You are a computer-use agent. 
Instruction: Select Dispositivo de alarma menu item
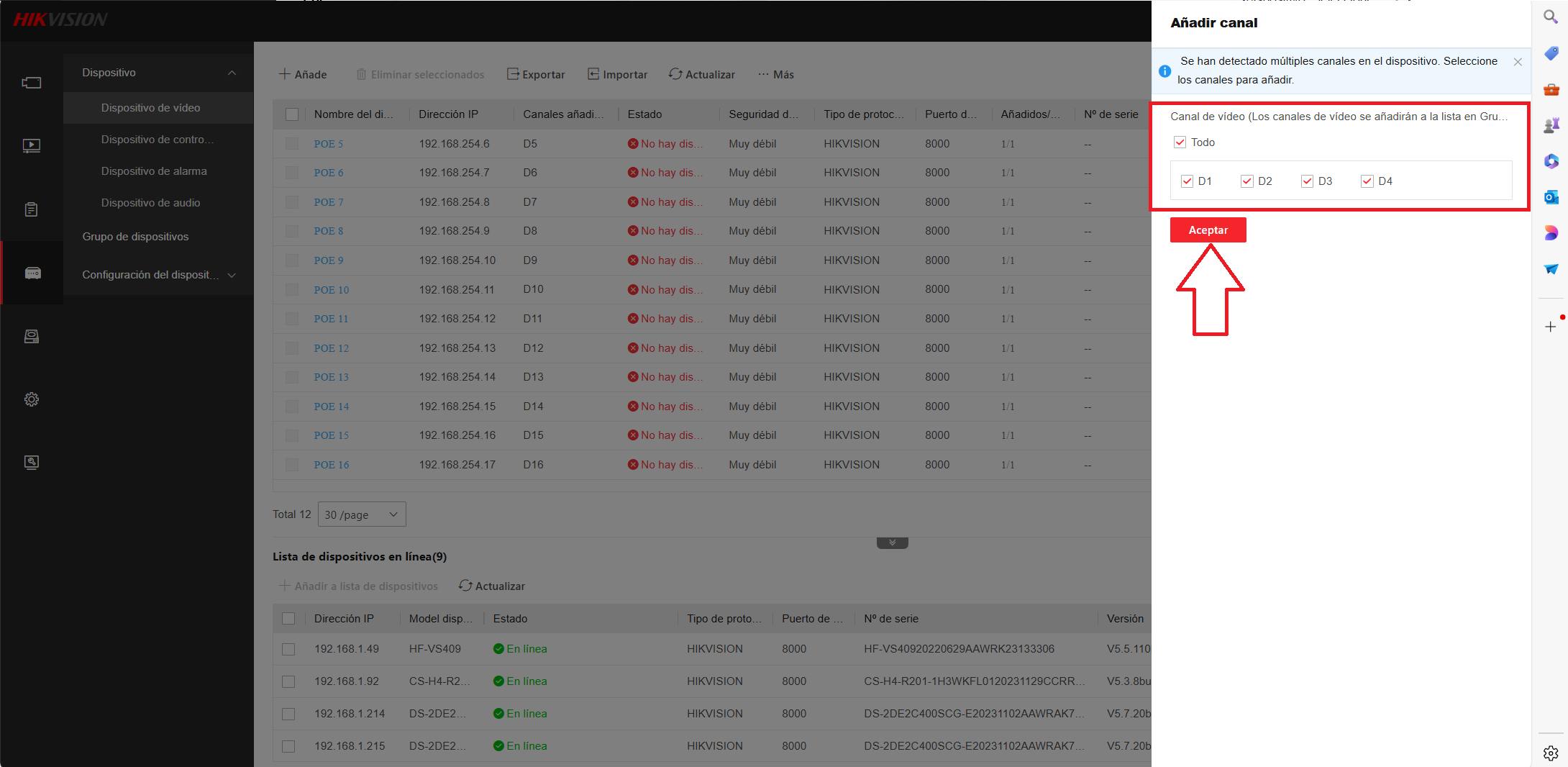click(154, 171)
